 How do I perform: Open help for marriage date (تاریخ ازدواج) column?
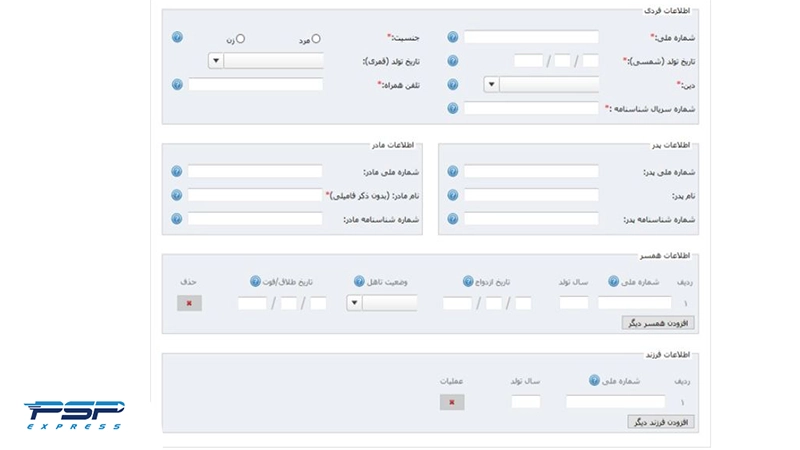(x=468, y=281)
